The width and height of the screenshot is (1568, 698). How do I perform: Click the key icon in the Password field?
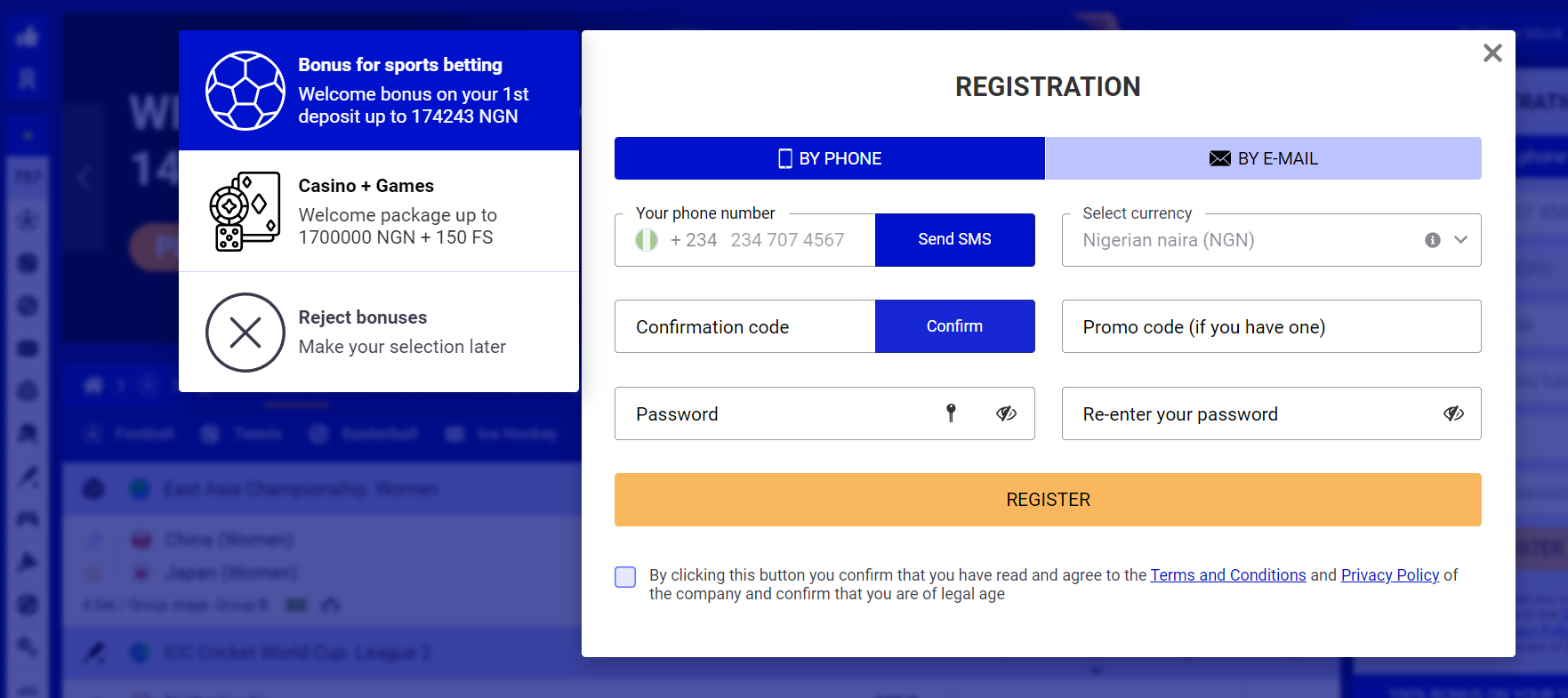point(951,413)
